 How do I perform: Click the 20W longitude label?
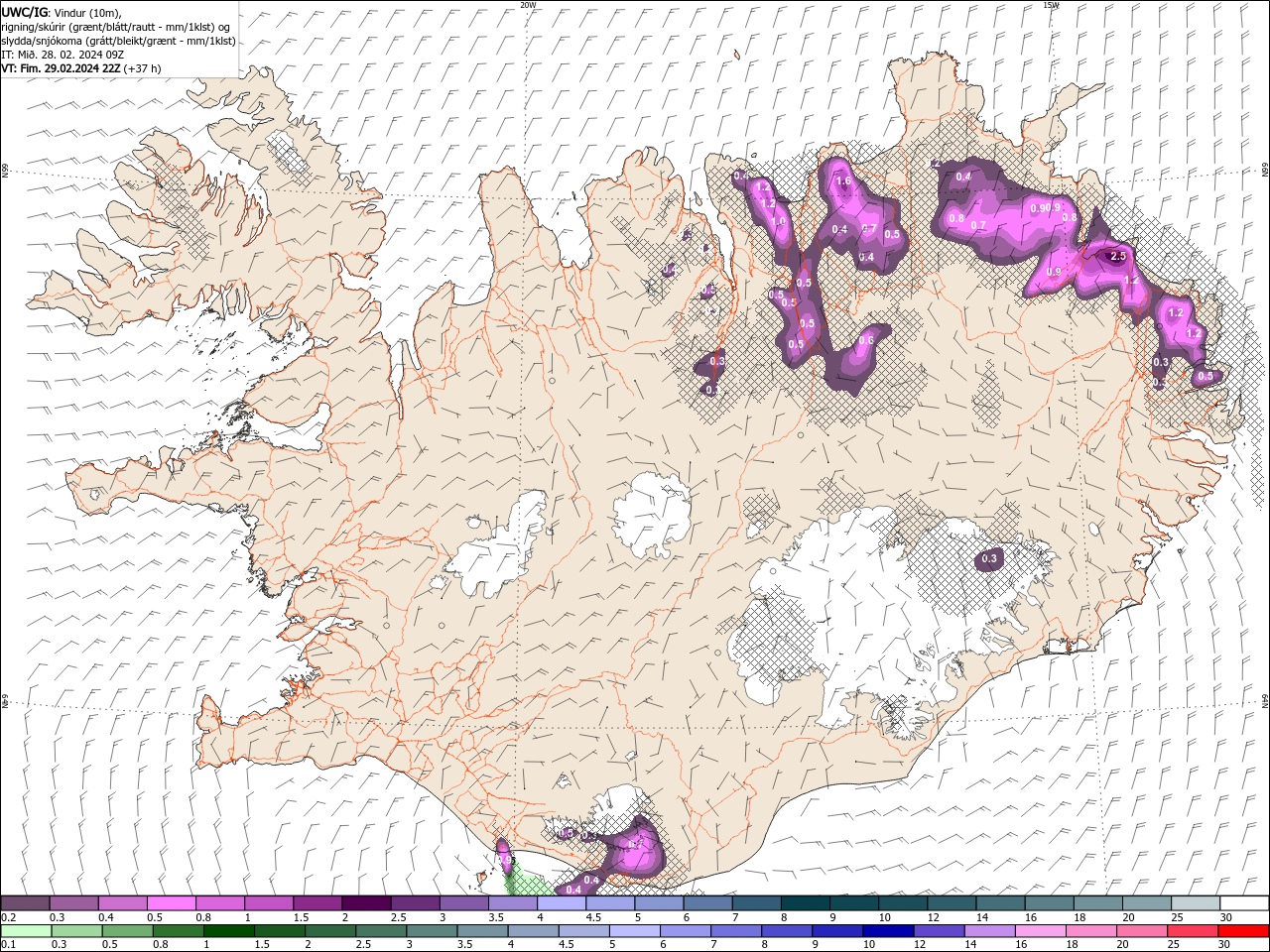tap(528, 5)
